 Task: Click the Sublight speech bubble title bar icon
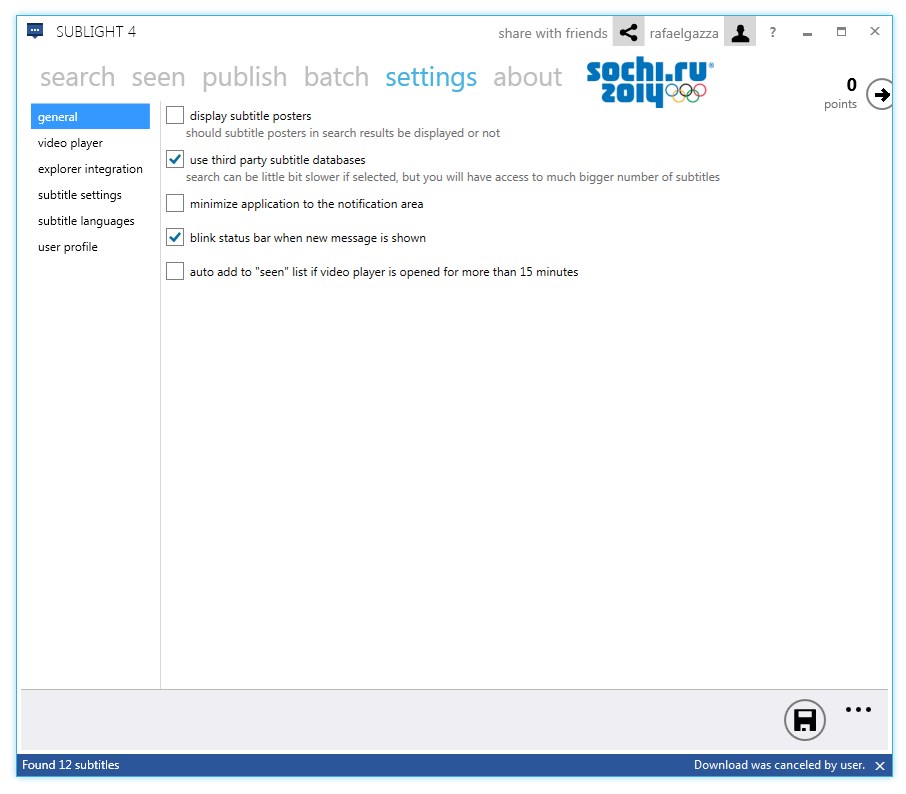[x=33, y=29]
